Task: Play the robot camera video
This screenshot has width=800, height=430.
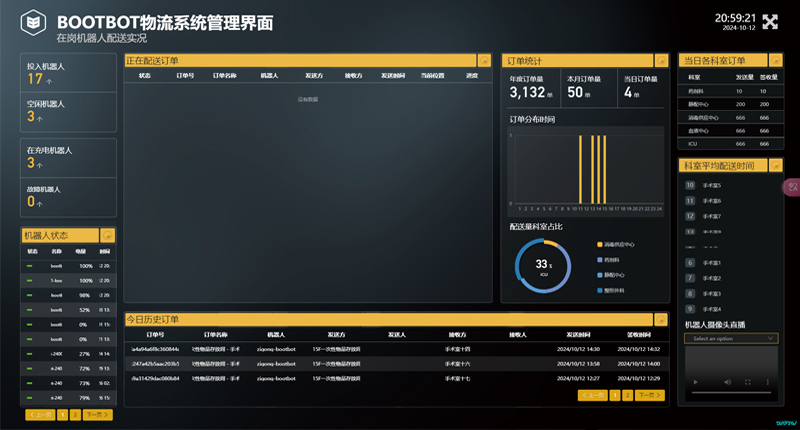Action: pos(695,382)
